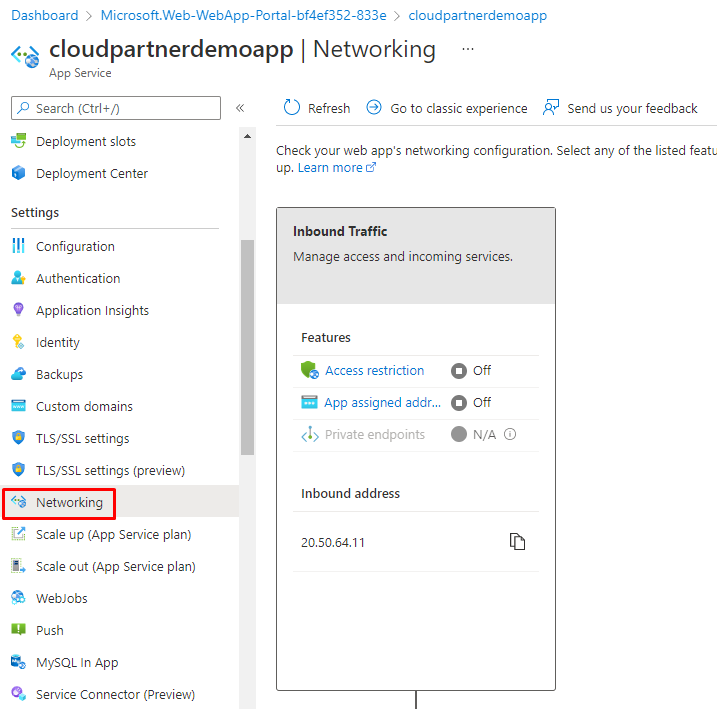Open Networking in the Settings menu

pos(69,502)
